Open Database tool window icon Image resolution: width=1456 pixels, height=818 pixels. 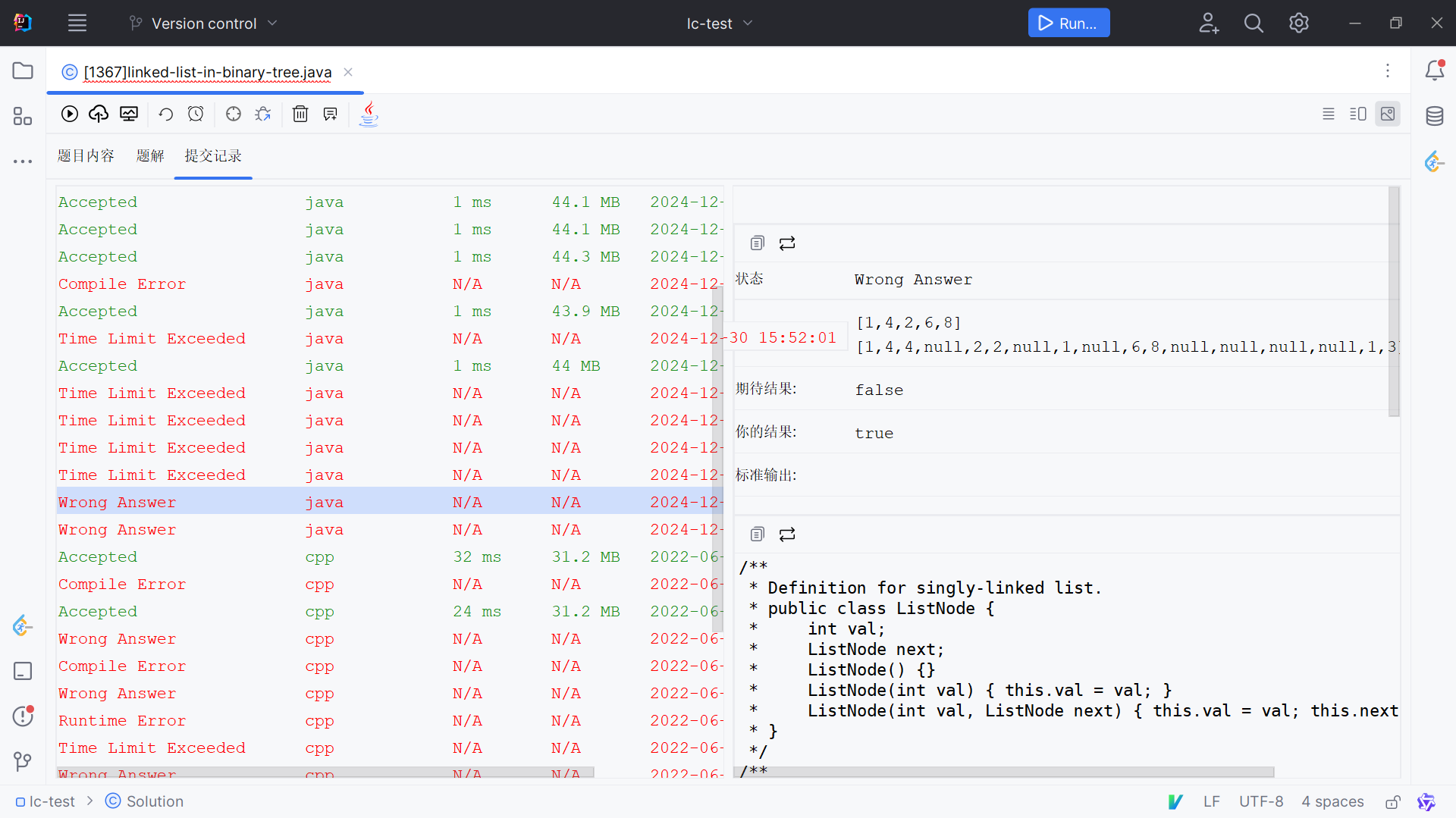pos(1435,116)
